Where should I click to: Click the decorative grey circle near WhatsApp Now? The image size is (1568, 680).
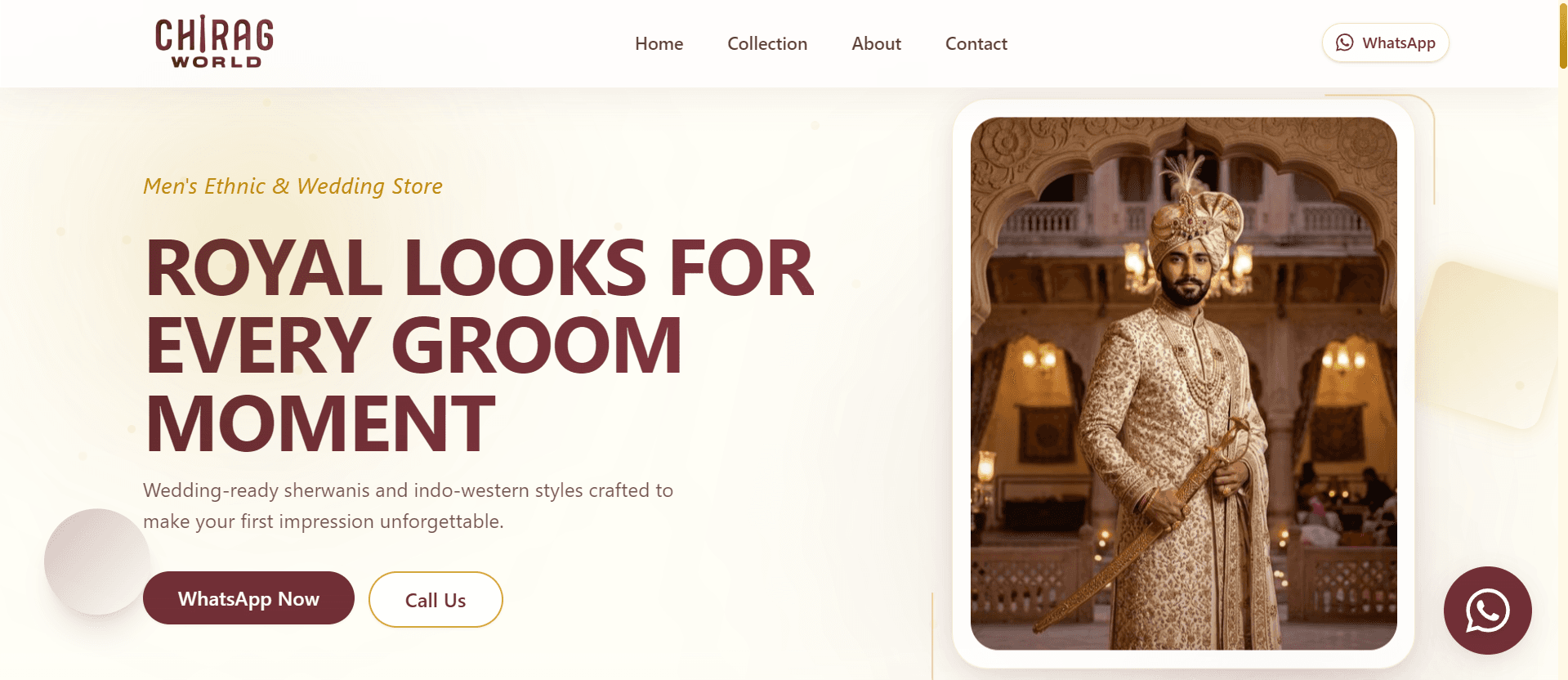(97, 561)
